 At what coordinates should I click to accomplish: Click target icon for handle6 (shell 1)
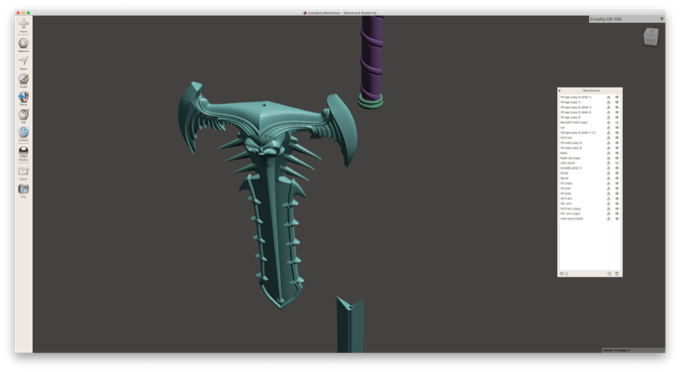click(x=608, y=168)
